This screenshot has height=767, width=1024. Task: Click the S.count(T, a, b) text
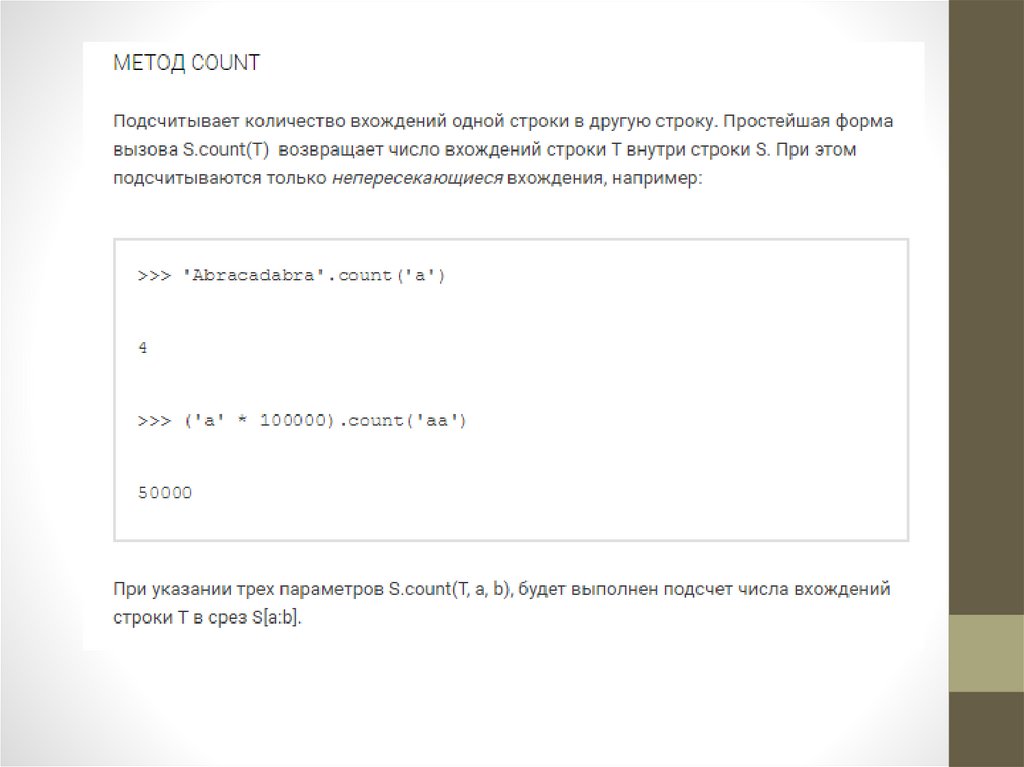coord(452,589)
